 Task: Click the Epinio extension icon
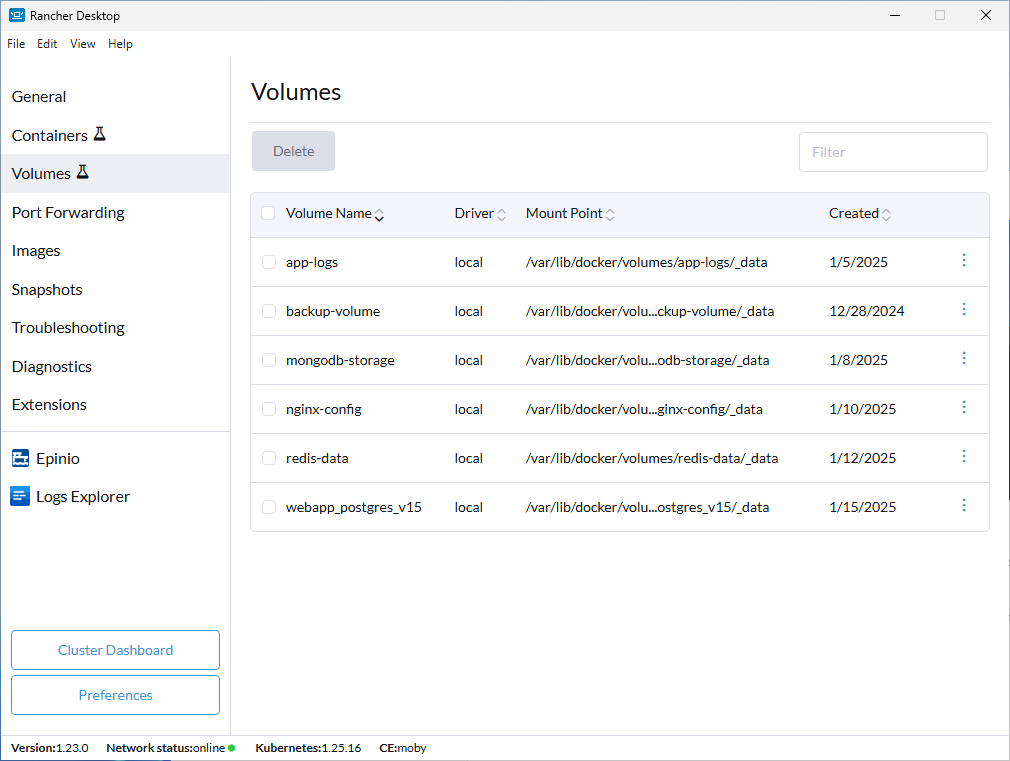[x=21, y=458]
